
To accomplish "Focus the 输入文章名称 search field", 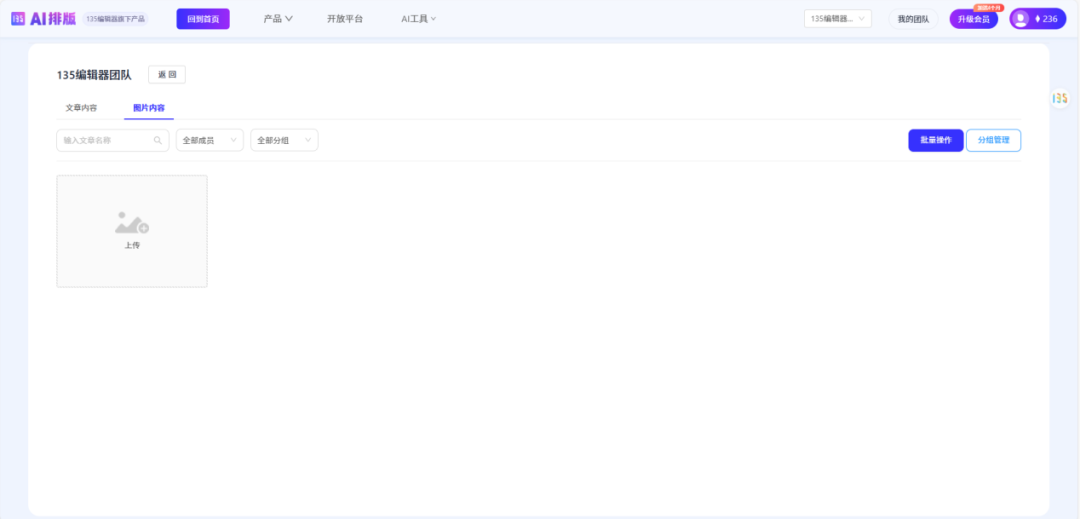I will pyautogui.click(x=113, y=140).
